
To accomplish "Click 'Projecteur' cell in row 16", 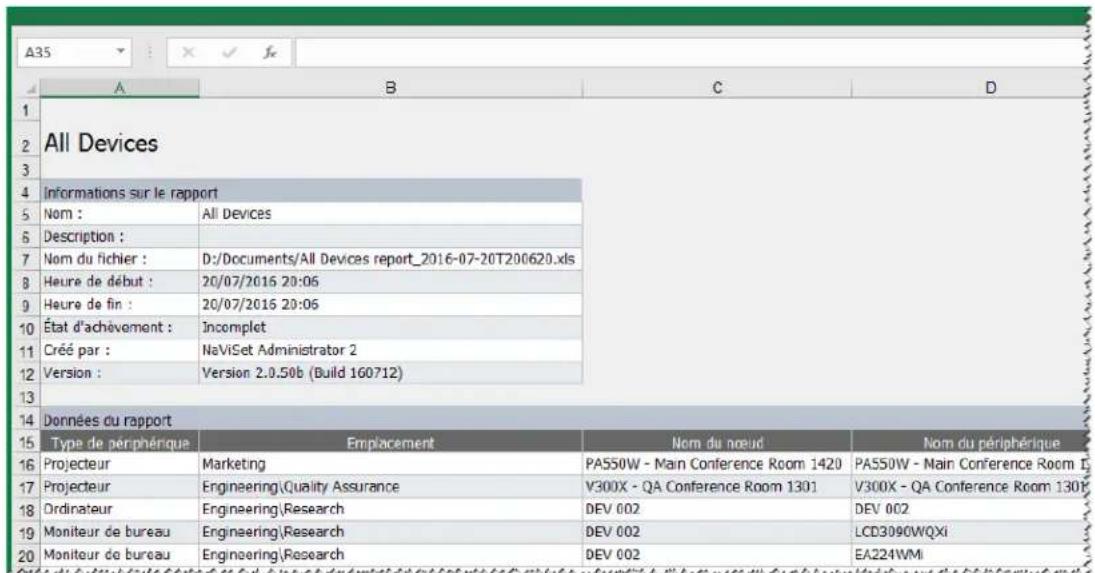I will (x=119, y=464).
